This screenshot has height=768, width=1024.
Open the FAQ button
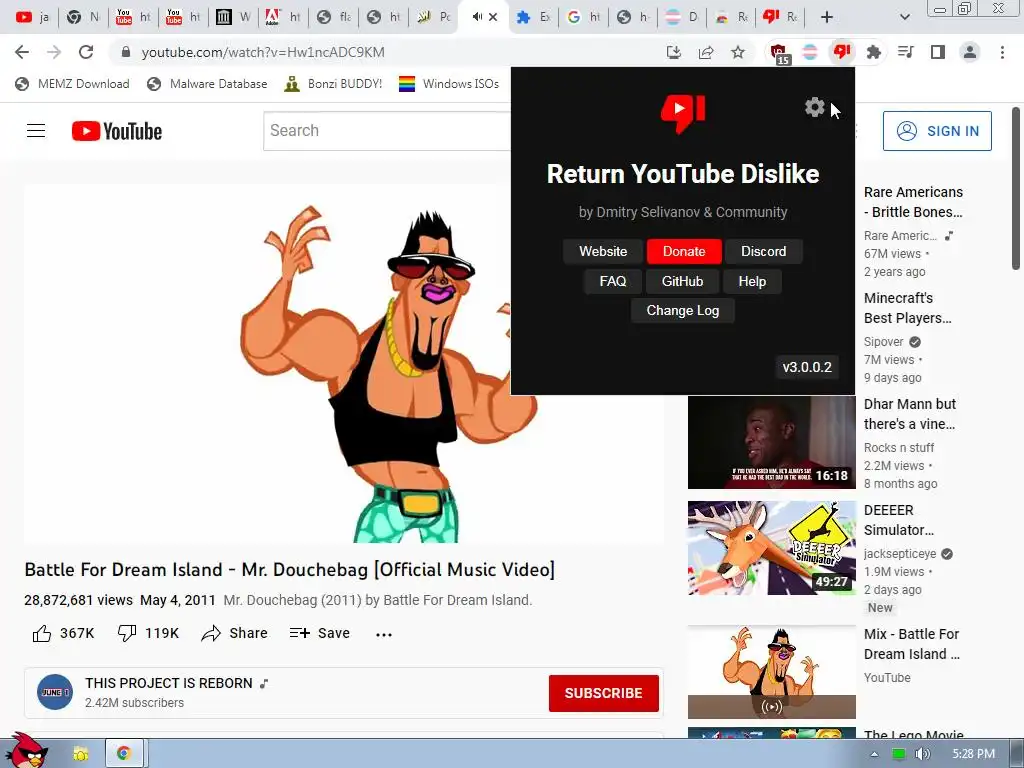point(613,281)
